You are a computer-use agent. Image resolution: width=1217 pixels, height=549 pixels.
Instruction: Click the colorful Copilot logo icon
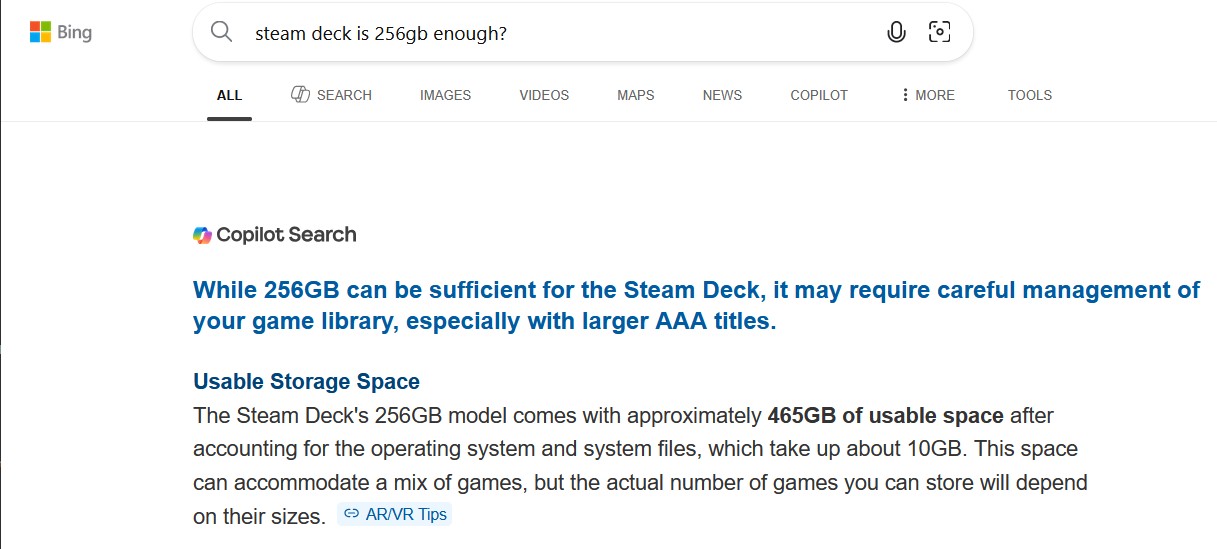click(202, 235)
